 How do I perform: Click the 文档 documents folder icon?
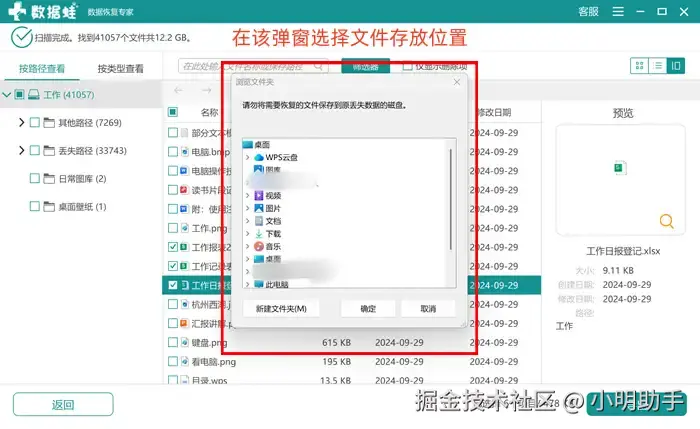tap(259, 221)
